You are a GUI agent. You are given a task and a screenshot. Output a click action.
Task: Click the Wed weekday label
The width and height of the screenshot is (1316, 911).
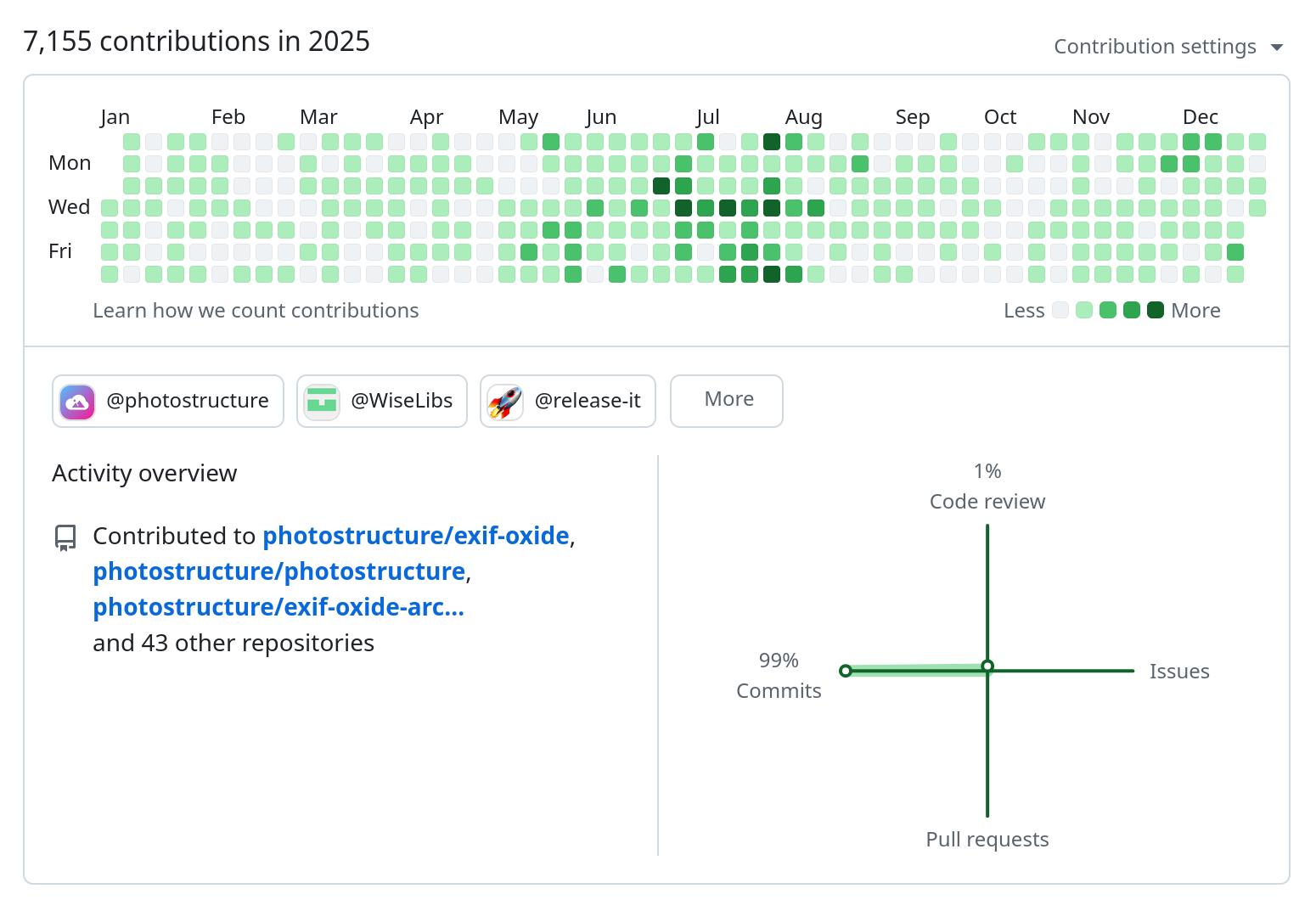[69, 207]
